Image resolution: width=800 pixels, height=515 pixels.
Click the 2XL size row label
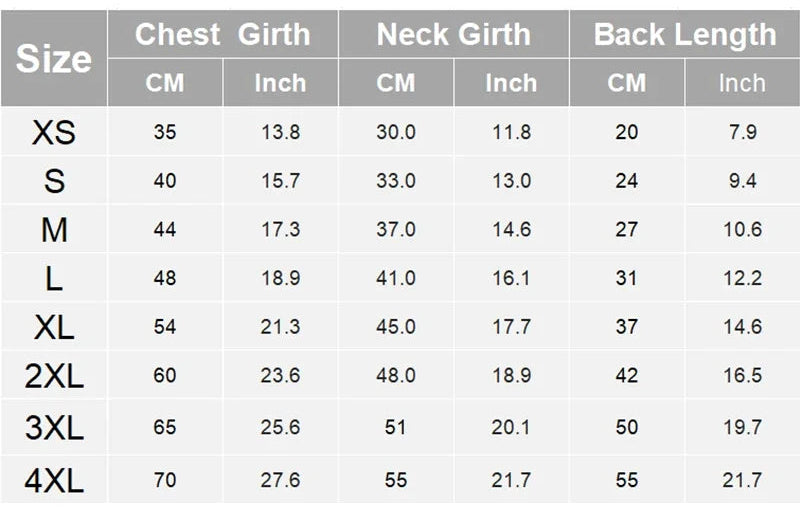pos(54,376)
